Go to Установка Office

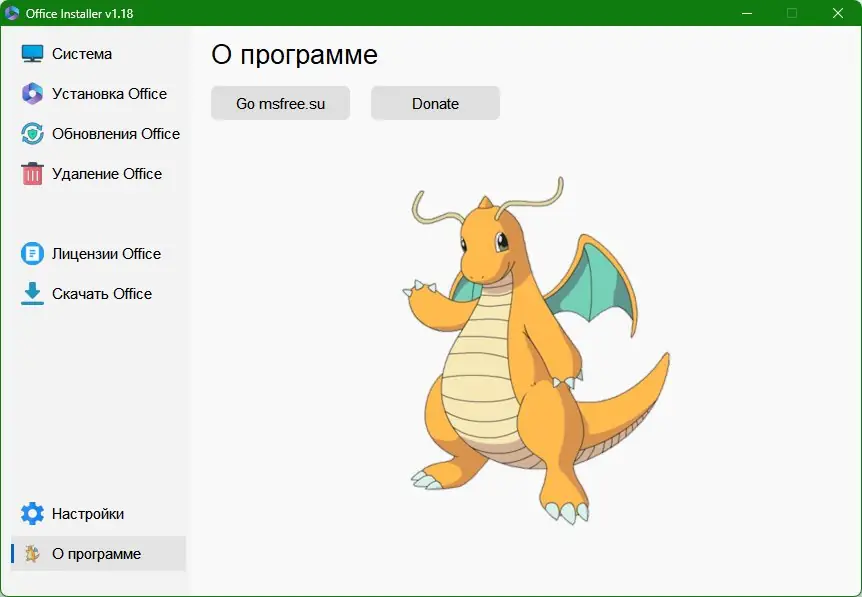coord(98,93)
